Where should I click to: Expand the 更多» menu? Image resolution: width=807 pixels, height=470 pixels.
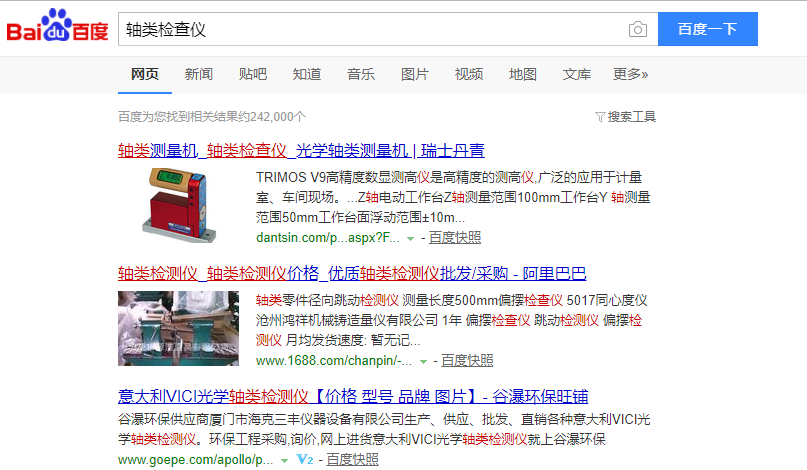[630, 75]
